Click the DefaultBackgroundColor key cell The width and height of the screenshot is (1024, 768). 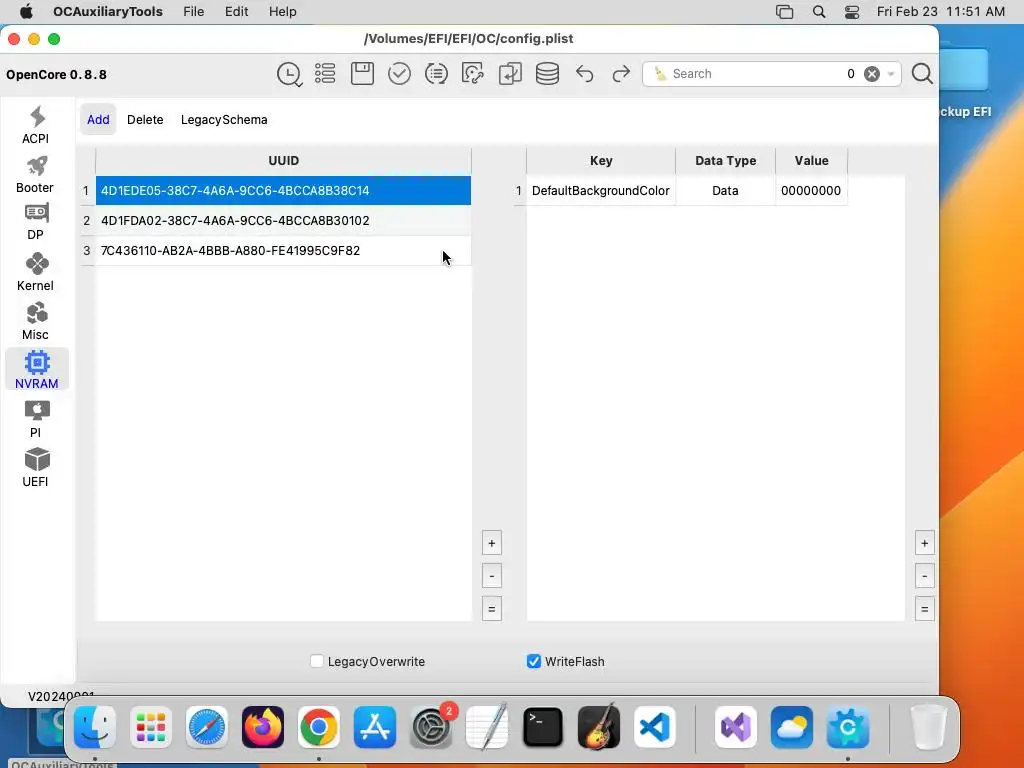601,191
